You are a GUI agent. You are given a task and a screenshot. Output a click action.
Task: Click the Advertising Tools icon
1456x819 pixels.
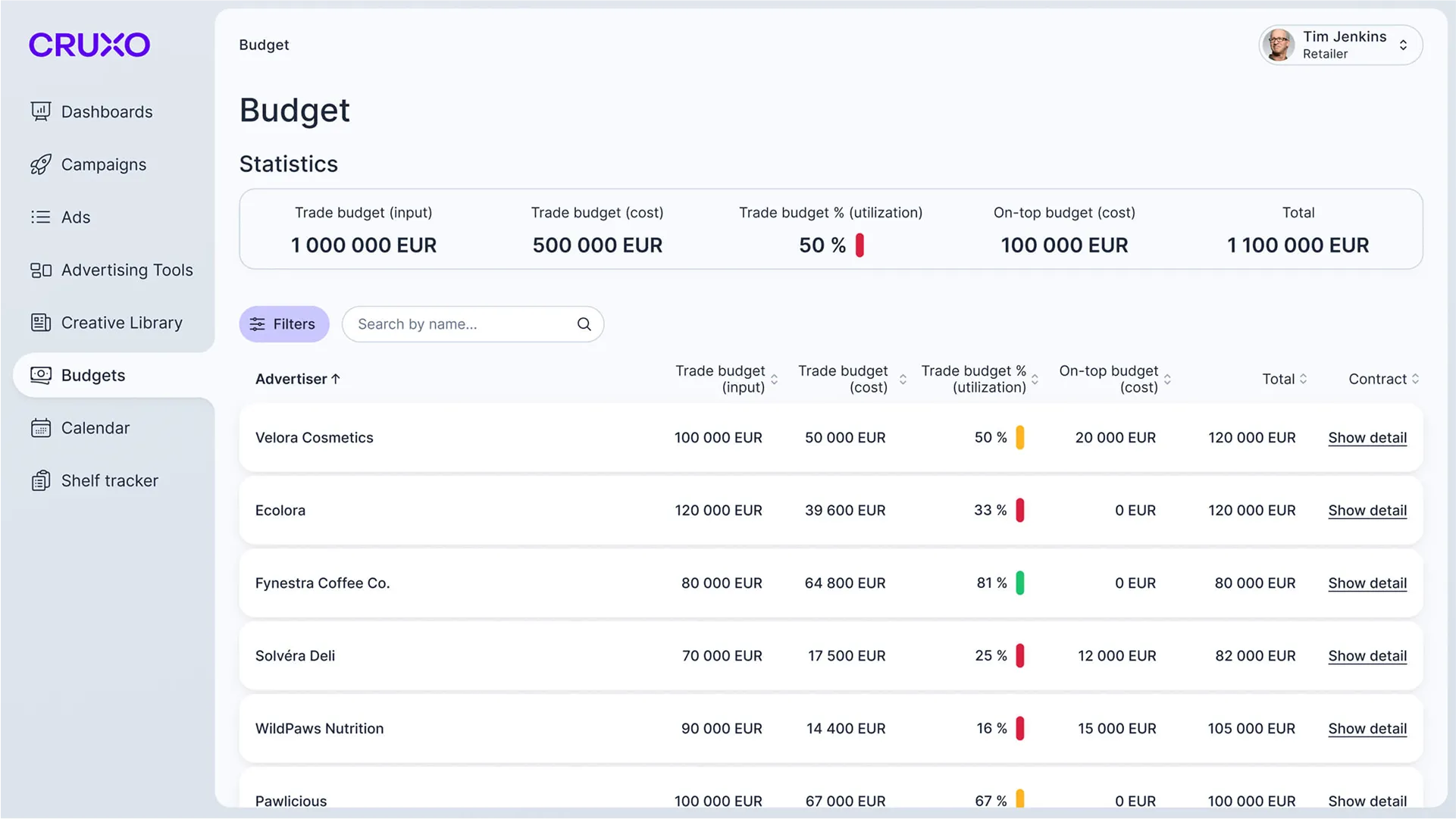[41, 270]
